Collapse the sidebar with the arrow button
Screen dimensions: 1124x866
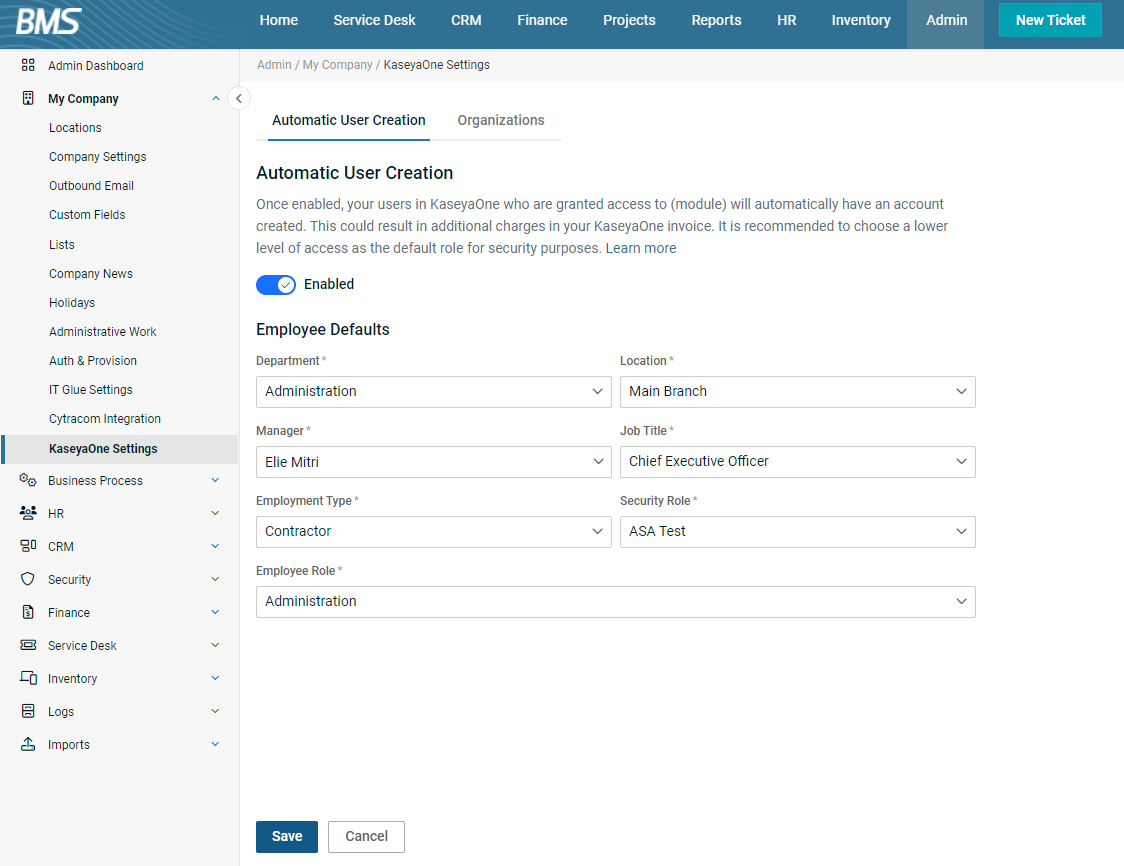click(239, 98)
